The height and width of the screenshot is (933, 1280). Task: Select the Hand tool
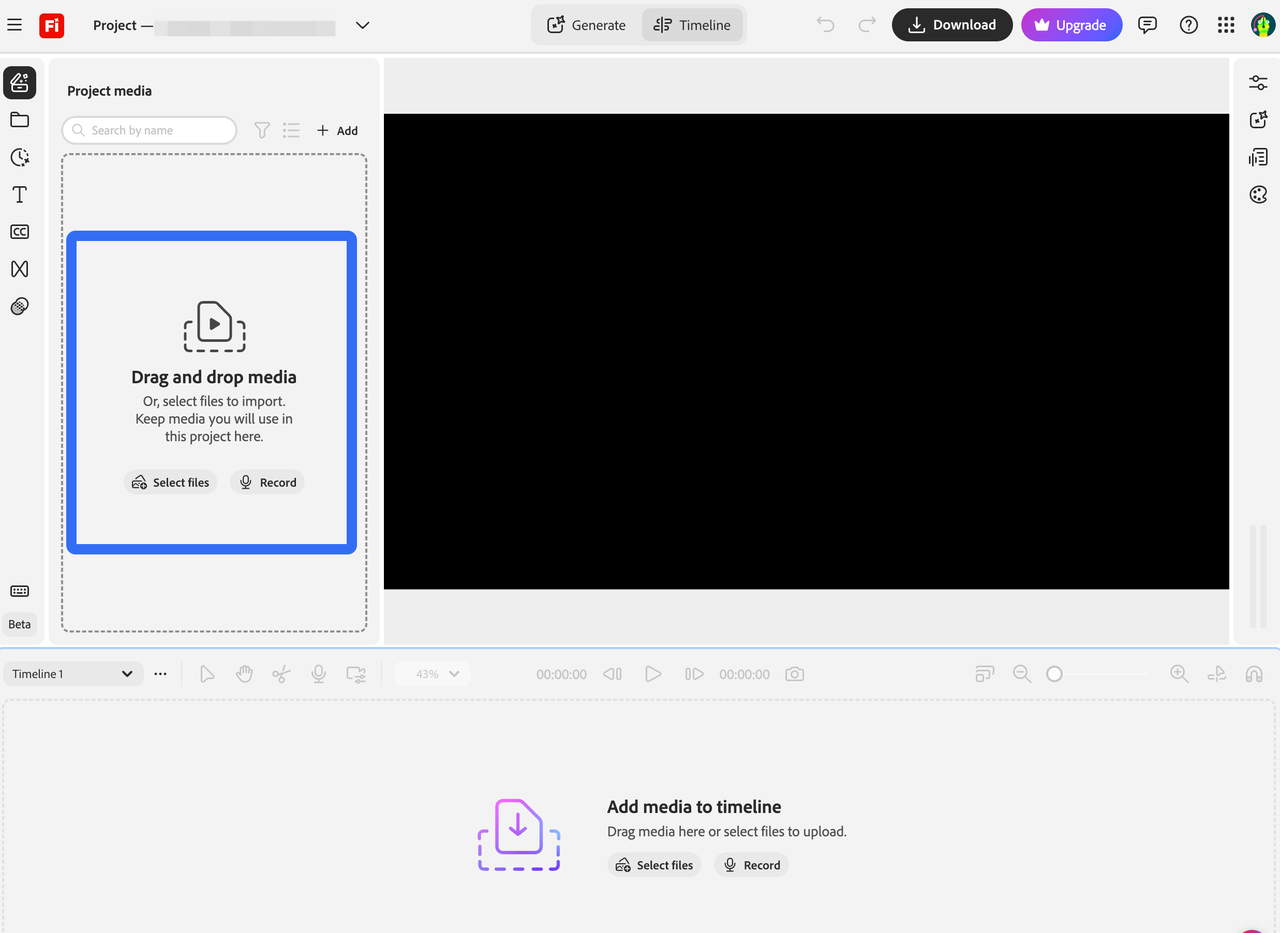(244, 674)
